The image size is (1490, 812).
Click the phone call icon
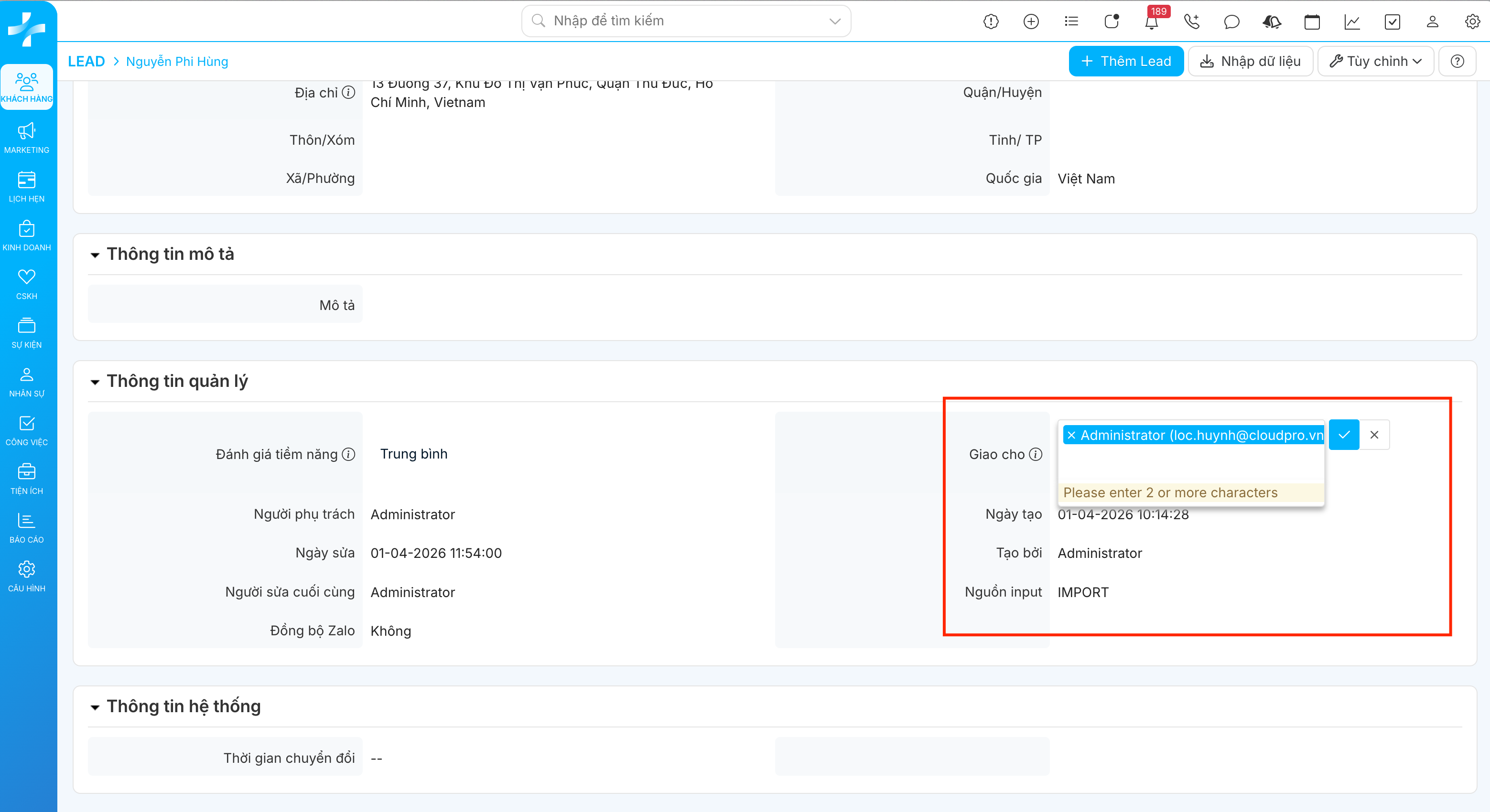click(1191, 22)
